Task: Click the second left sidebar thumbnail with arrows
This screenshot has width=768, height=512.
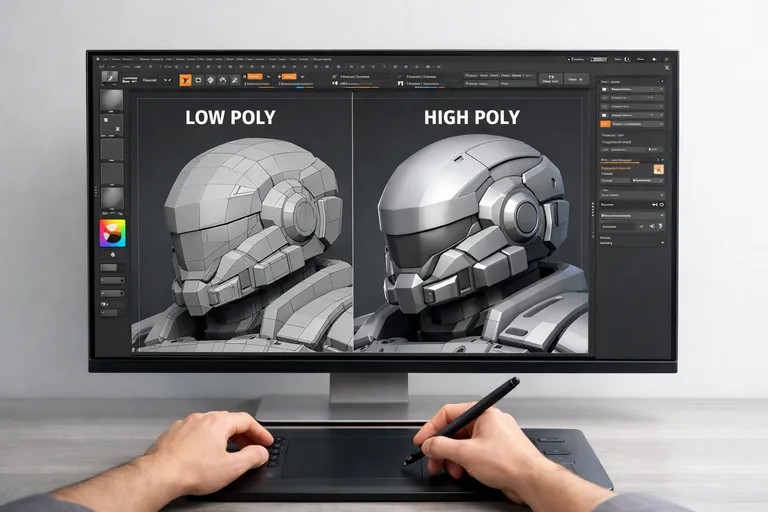Action: click(112, 125)
